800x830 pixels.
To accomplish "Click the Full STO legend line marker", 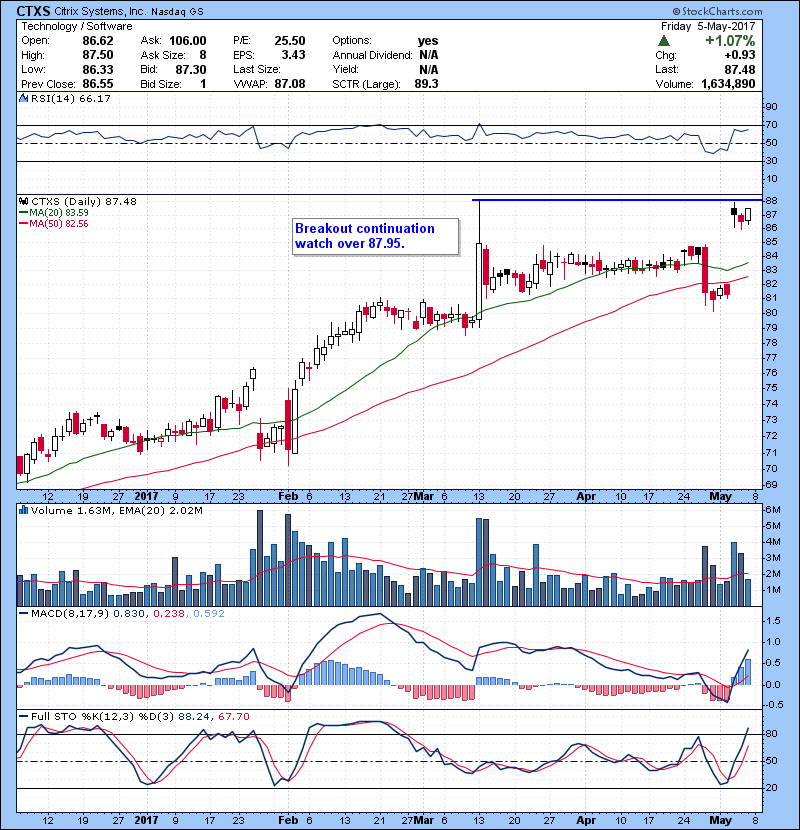I will (x=23, y=716).
